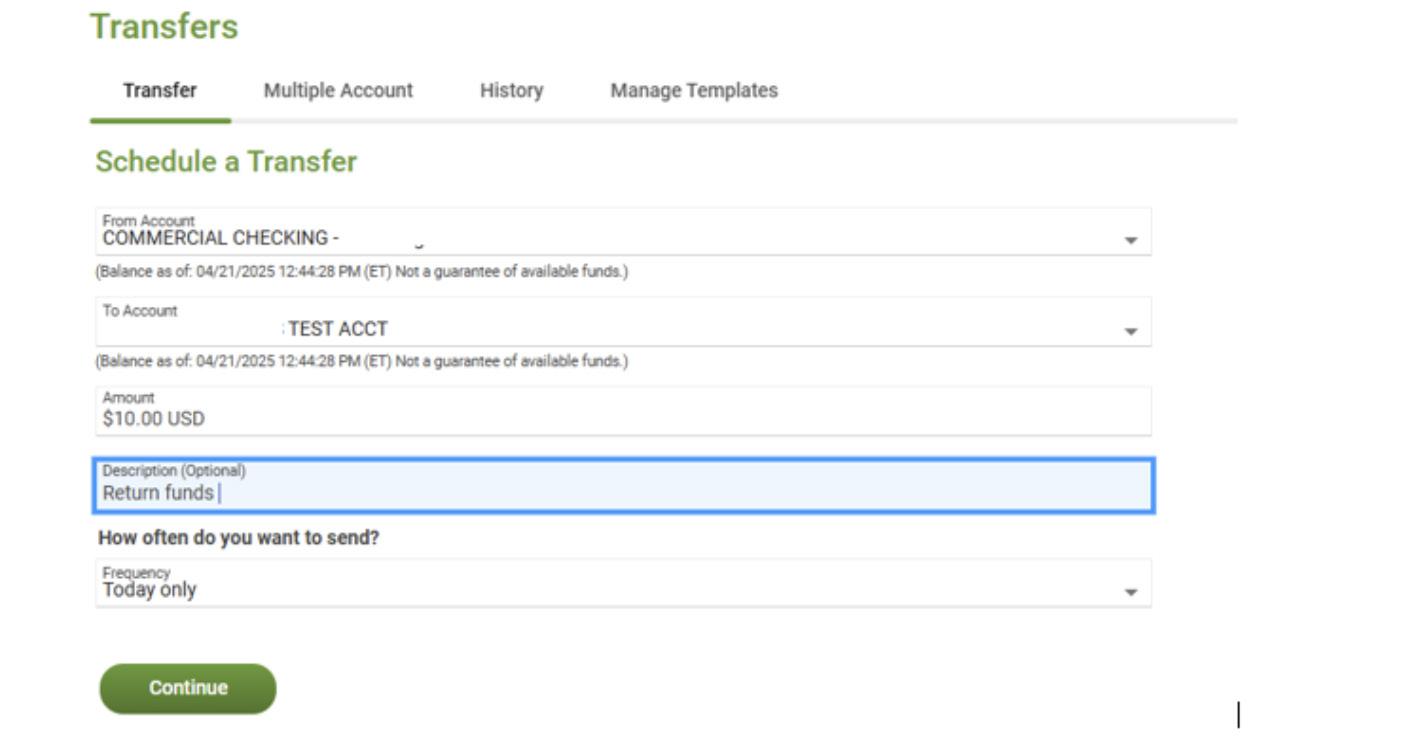Click the balance note under From Account
This screenshot has width=1402, height=747.
(x=361, y=272)
